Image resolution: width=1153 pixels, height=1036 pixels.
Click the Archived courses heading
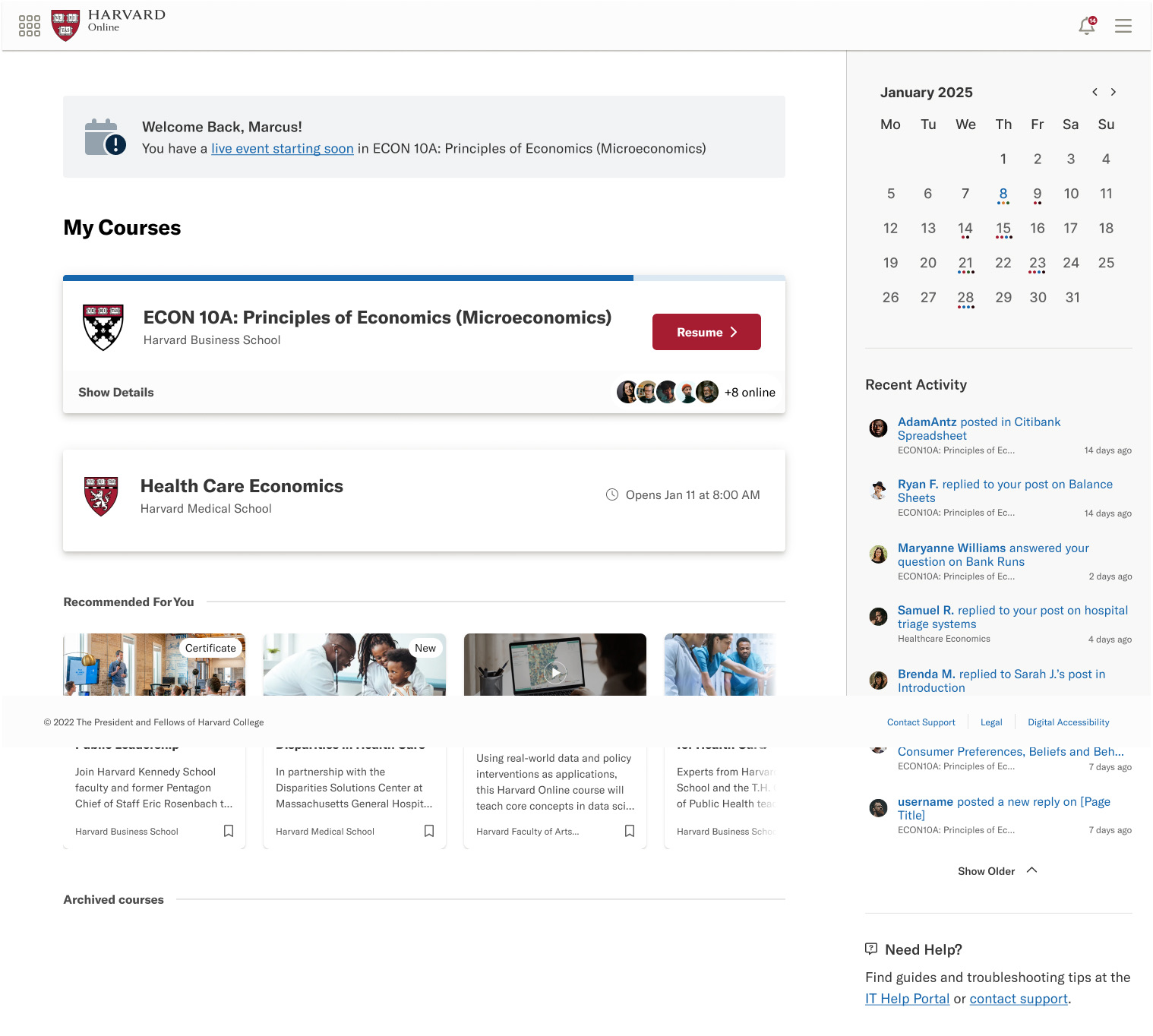tap(113, 899)
